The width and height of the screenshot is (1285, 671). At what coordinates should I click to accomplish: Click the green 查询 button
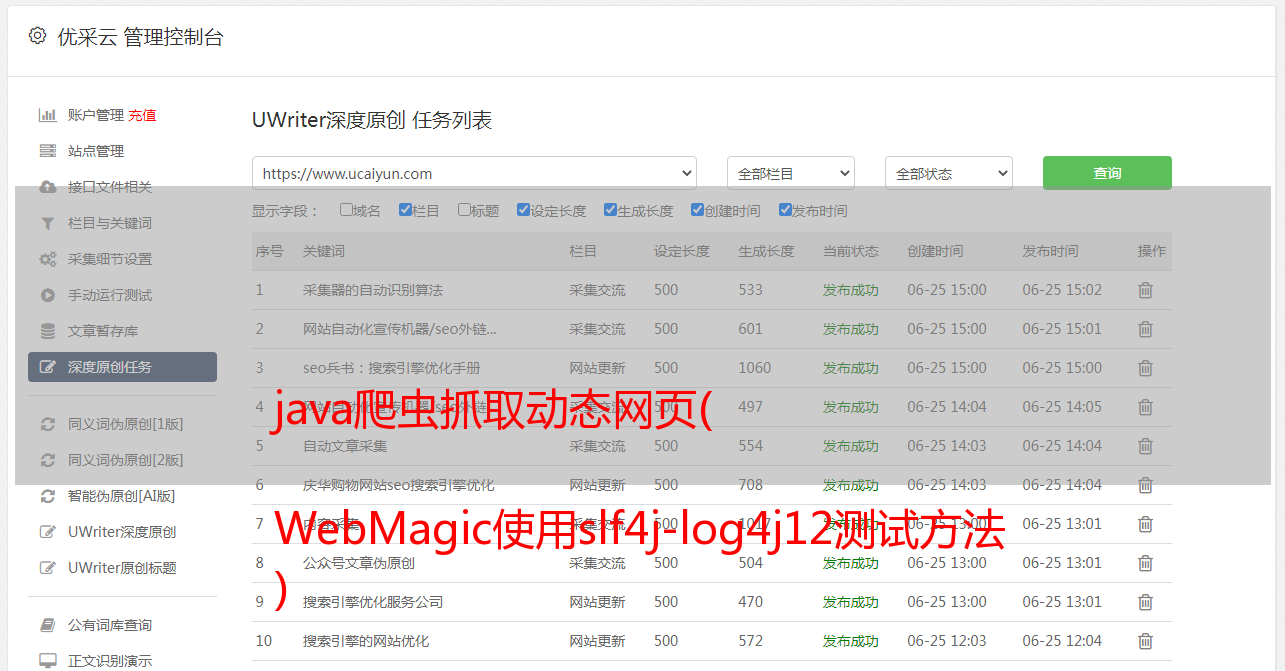coord(1107,173)
